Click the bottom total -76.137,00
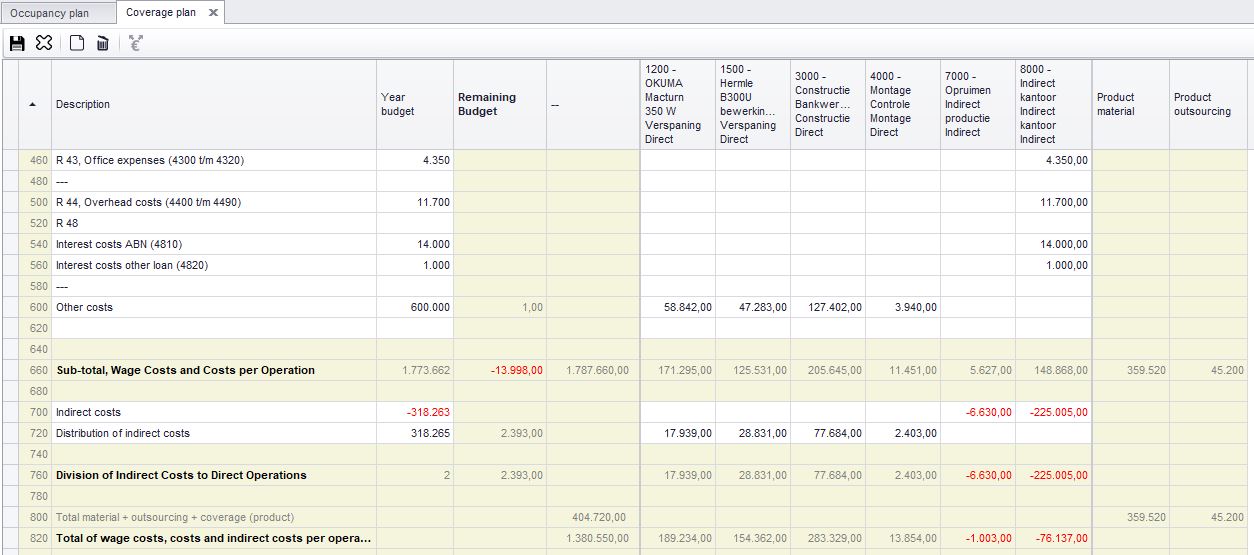This screenshot has height=555, width=1254. pyautogui.click(x=1054, y=538)
